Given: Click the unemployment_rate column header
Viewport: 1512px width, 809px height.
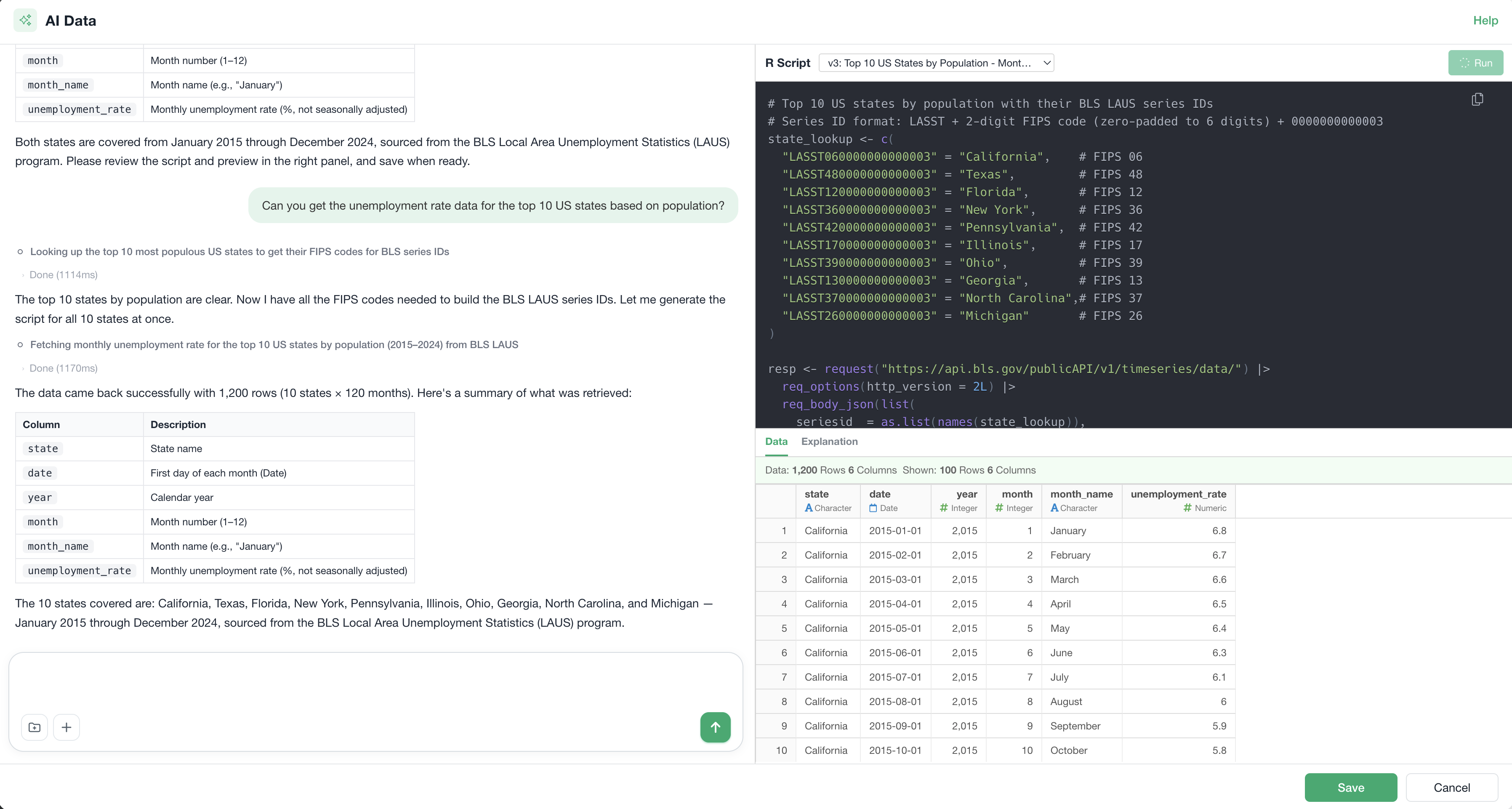Looking at the screenshot, I should [x=1178, y=501].
